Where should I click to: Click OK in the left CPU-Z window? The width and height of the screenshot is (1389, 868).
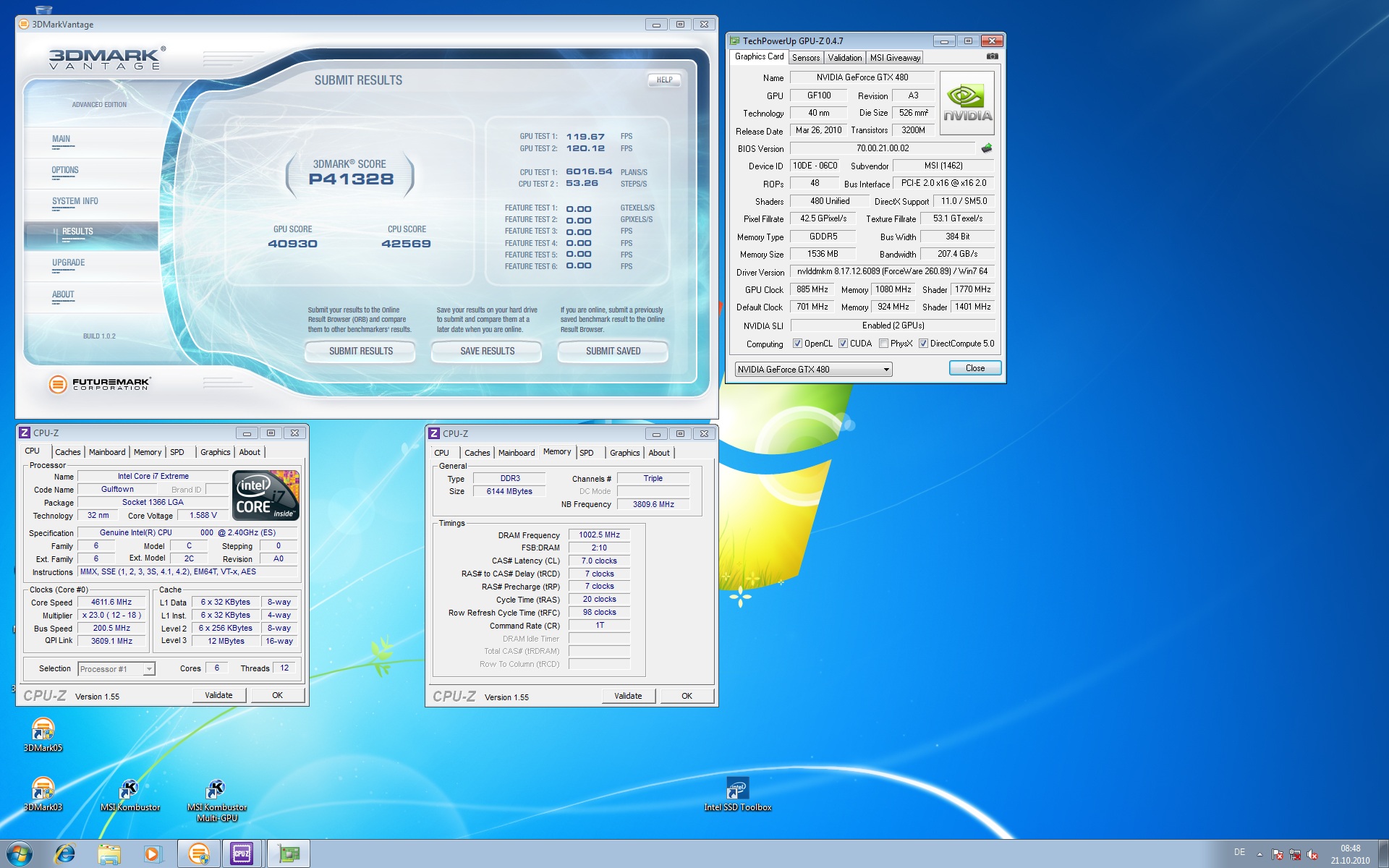[278, 695]
